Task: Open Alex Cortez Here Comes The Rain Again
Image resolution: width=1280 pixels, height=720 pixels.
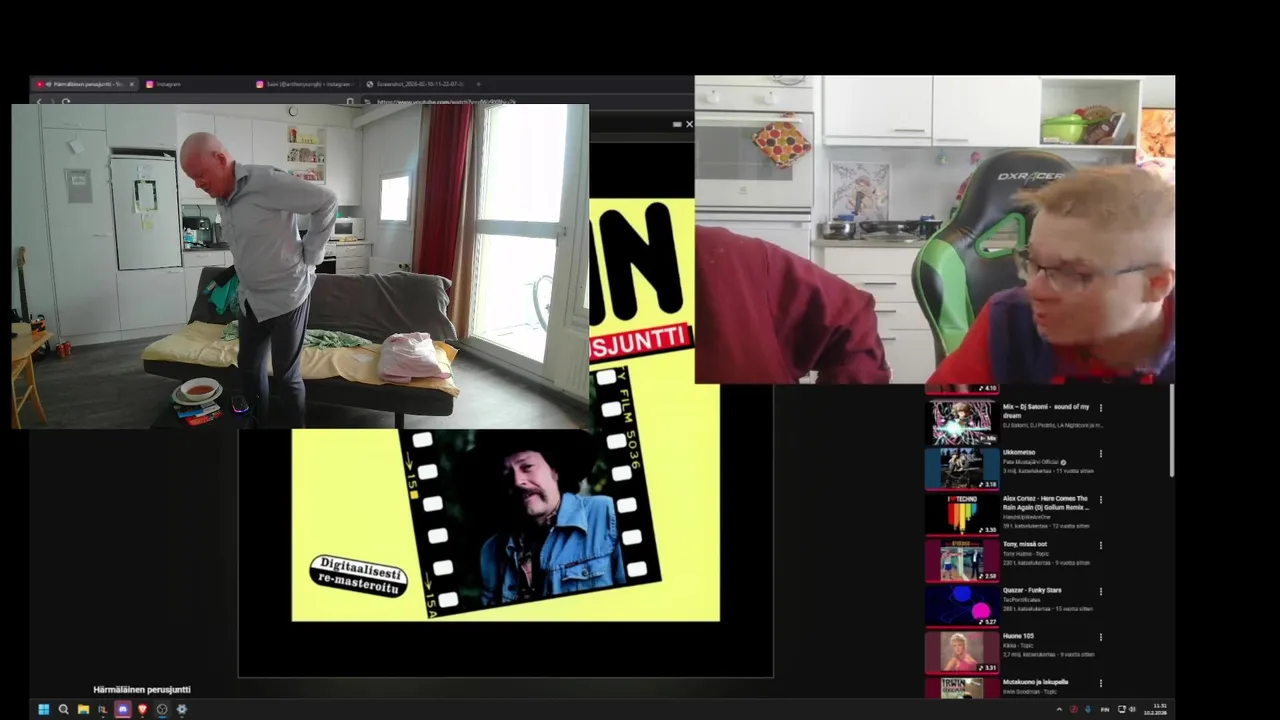Action: click(1046, 503)
